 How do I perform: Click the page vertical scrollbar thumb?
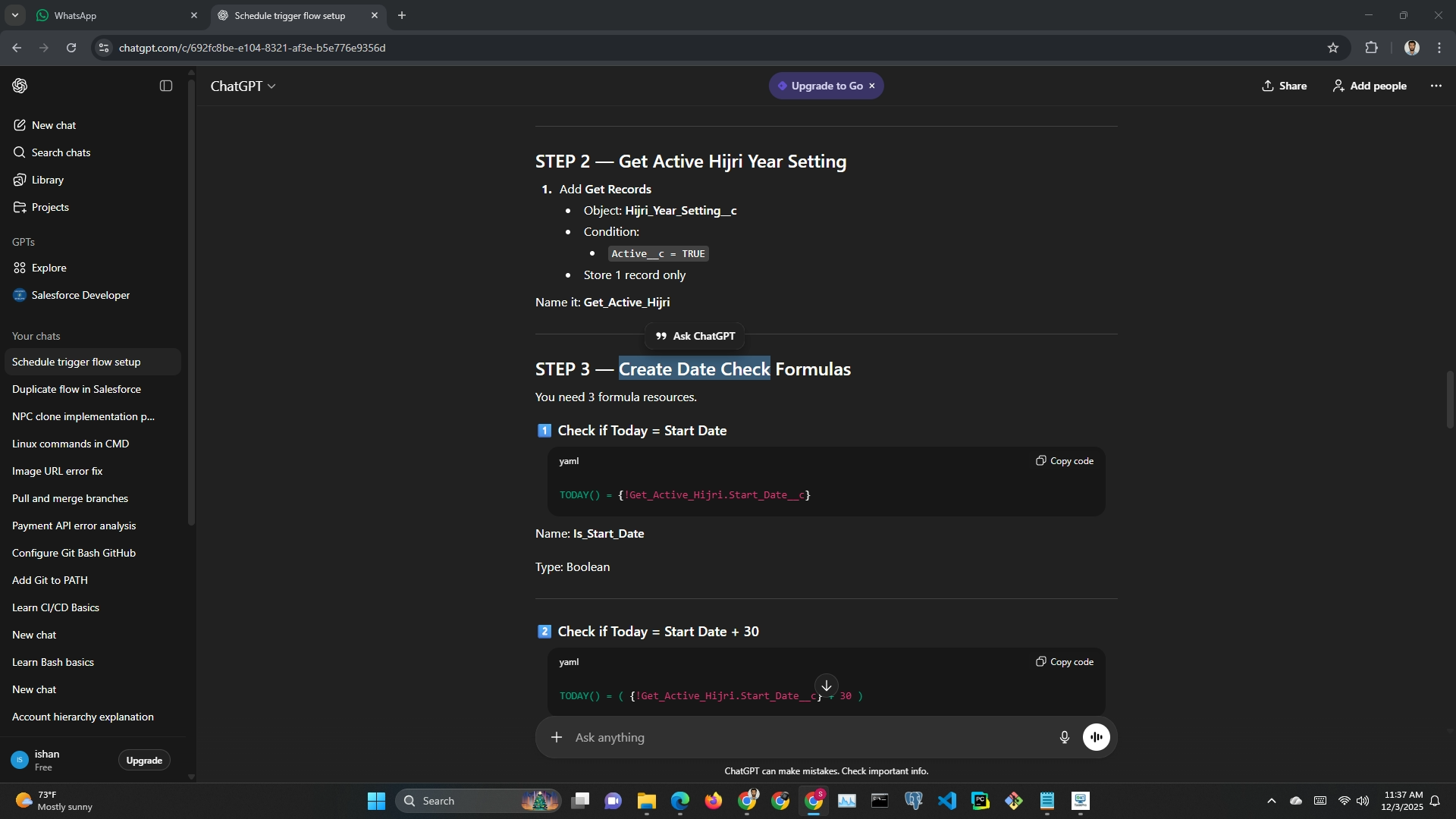pos(1450,398)
